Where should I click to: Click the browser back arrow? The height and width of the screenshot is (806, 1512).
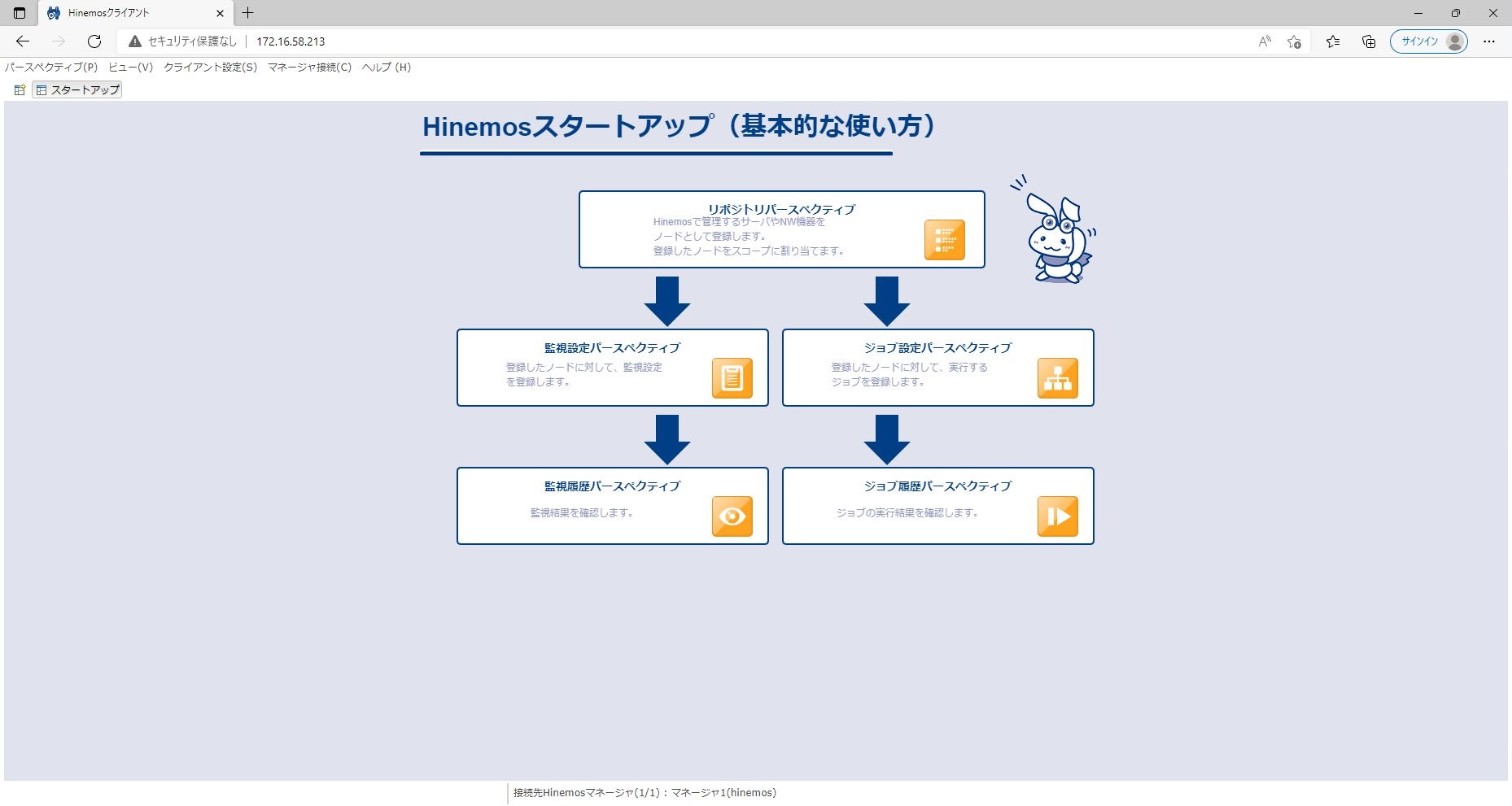(x=23, y=41)
